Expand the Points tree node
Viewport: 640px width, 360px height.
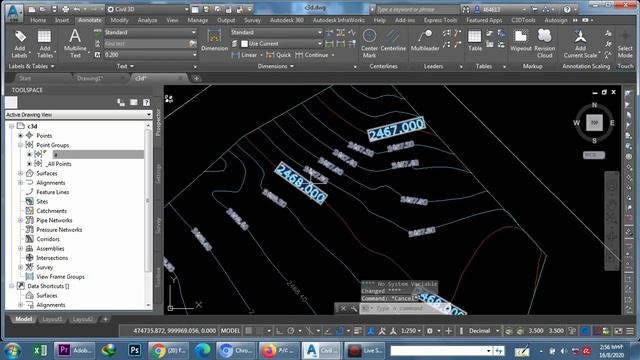click(20, 136)
